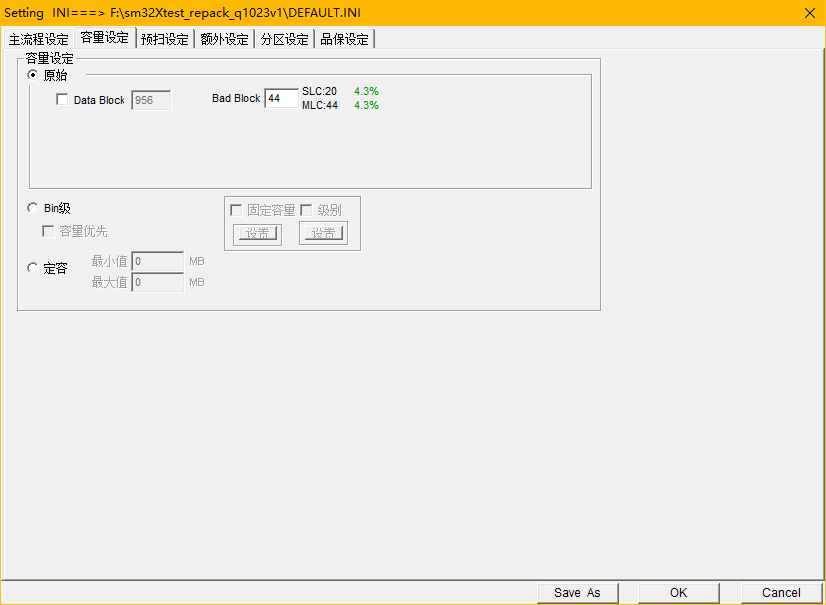
Task: Confirm settings with OK button
Action: 678,593
